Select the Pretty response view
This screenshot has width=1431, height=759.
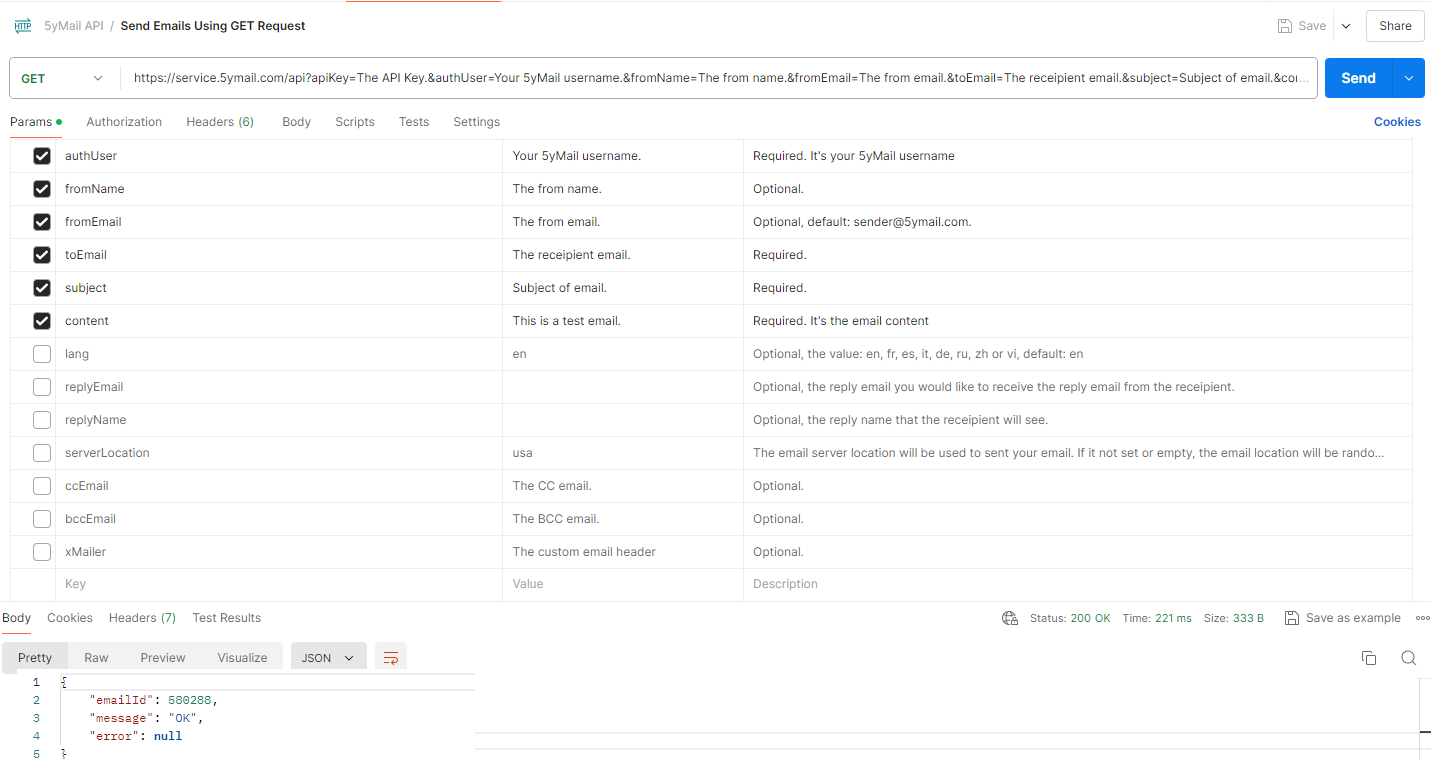[35, 657]
